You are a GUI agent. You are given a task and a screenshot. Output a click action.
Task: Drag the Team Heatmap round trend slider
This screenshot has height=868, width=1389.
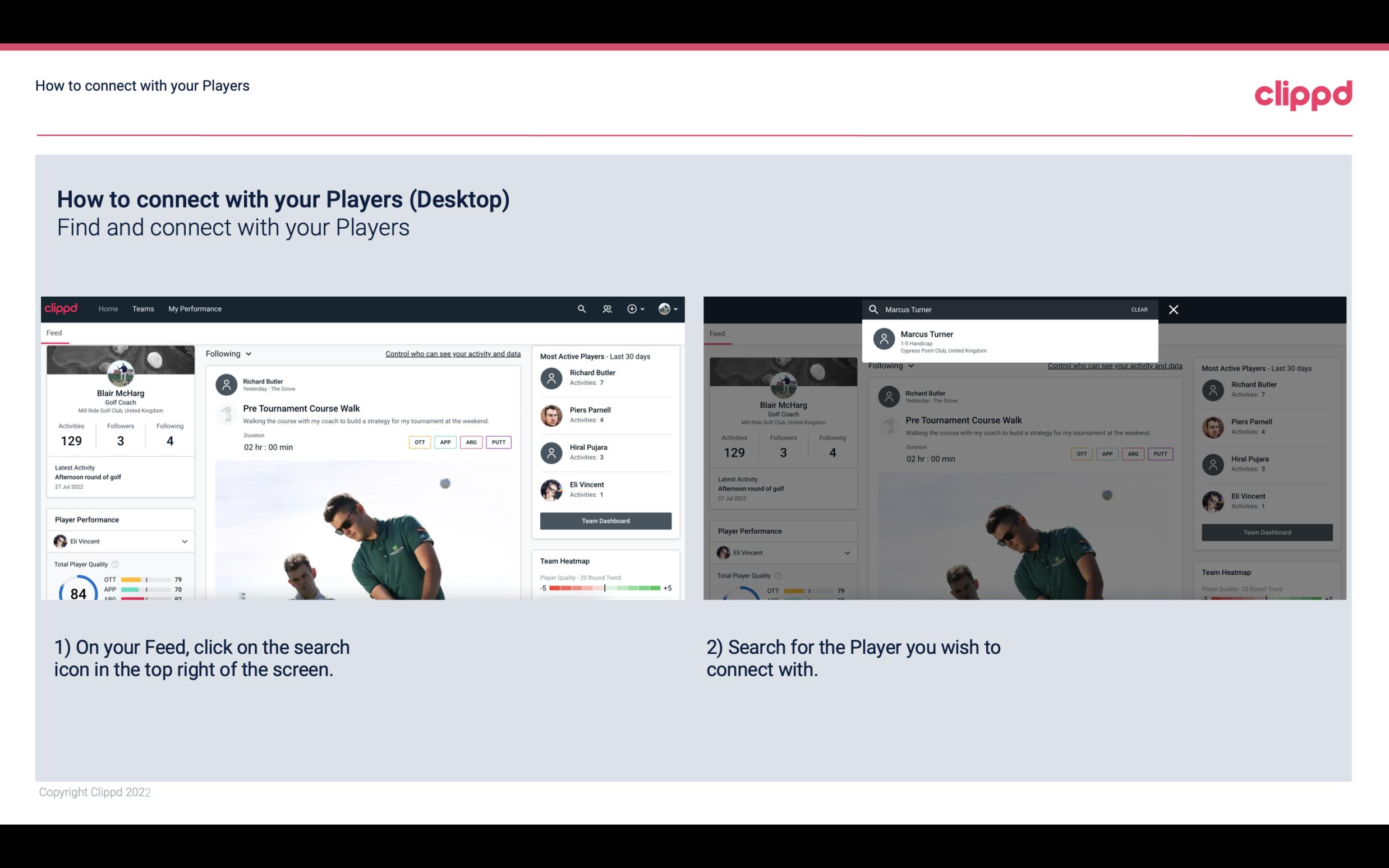[x=604, y=589]
